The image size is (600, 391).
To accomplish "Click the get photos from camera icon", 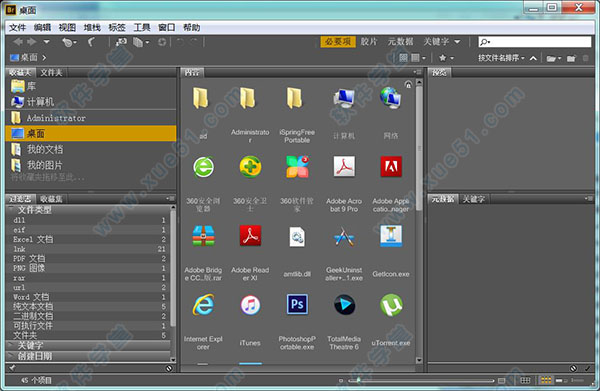I will (x=121, y=42).
